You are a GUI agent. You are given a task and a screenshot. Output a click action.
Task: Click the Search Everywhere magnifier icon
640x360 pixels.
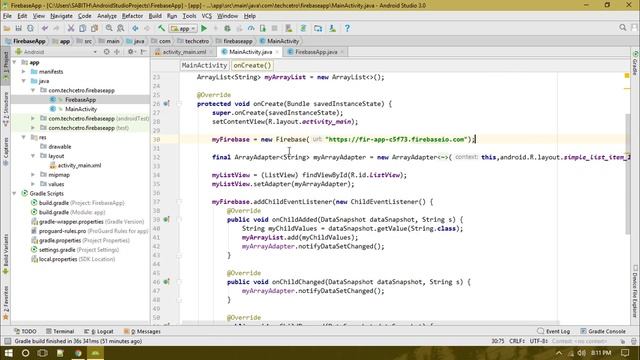622,28
